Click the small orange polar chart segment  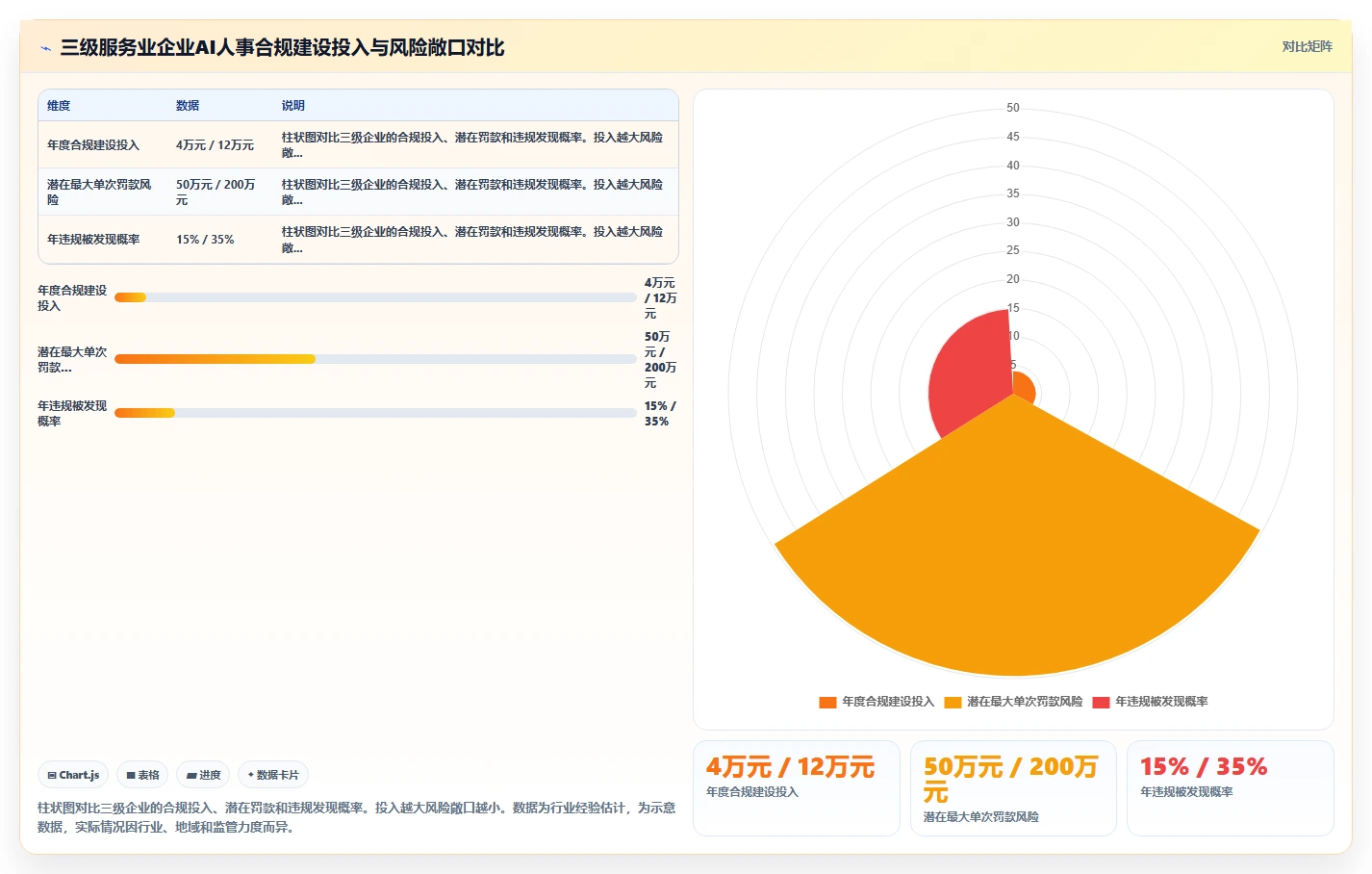[1024, 388]
